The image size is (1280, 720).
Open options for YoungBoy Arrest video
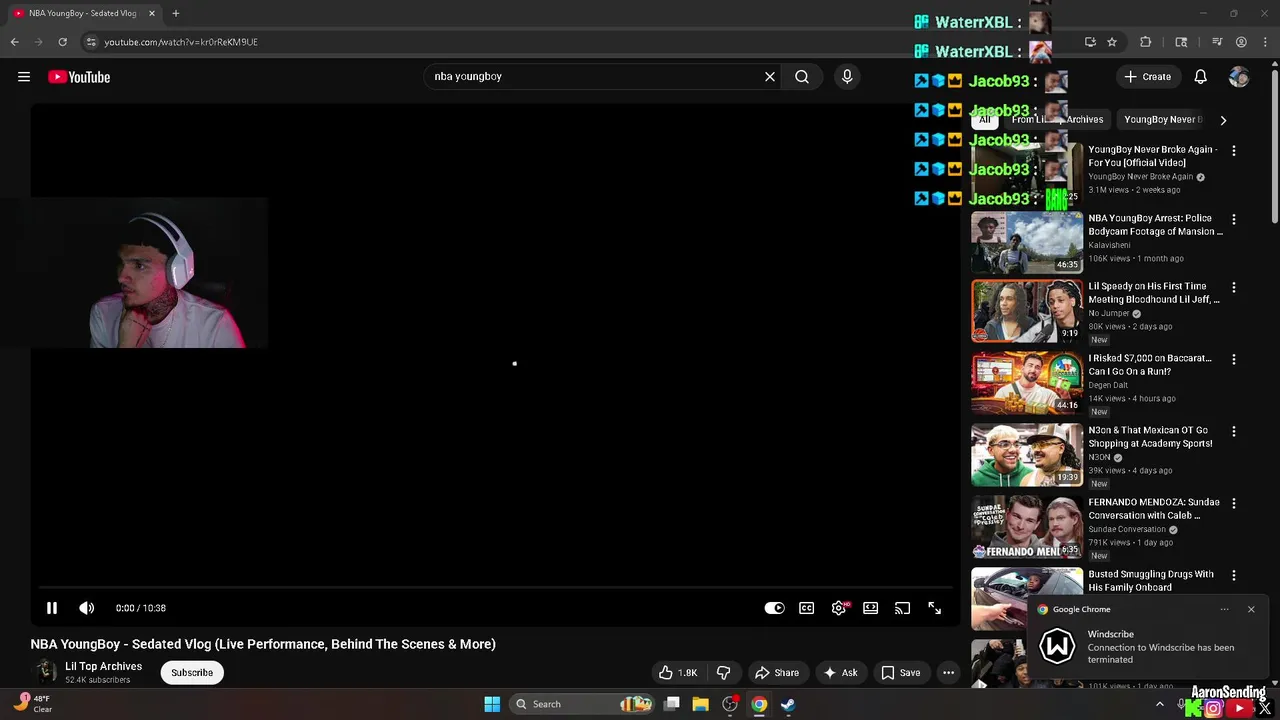(1234, 219)
